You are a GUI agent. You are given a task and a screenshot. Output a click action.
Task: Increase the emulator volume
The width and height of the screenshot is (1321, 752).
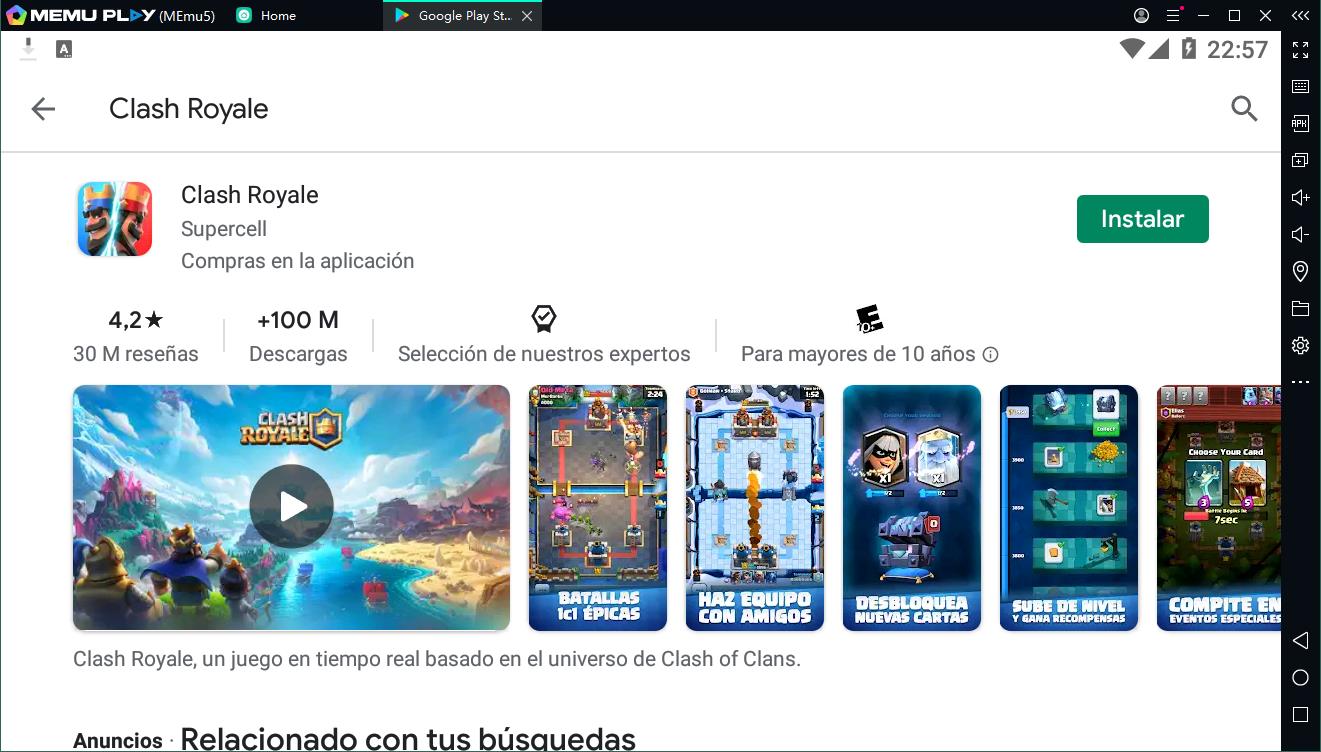pyautogui.click(x=1300, y=197)
